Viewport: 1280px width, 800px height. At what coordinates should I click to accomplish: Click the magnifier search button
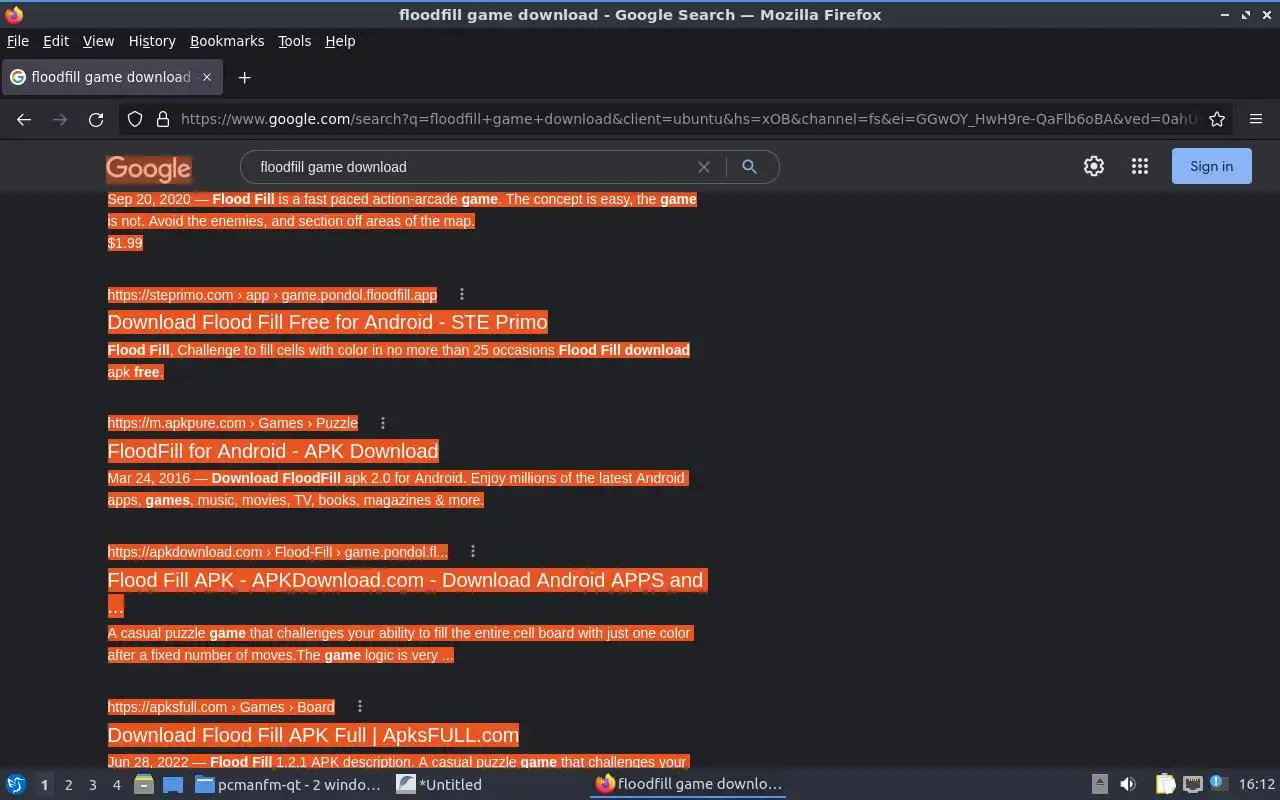coord(749,167)
